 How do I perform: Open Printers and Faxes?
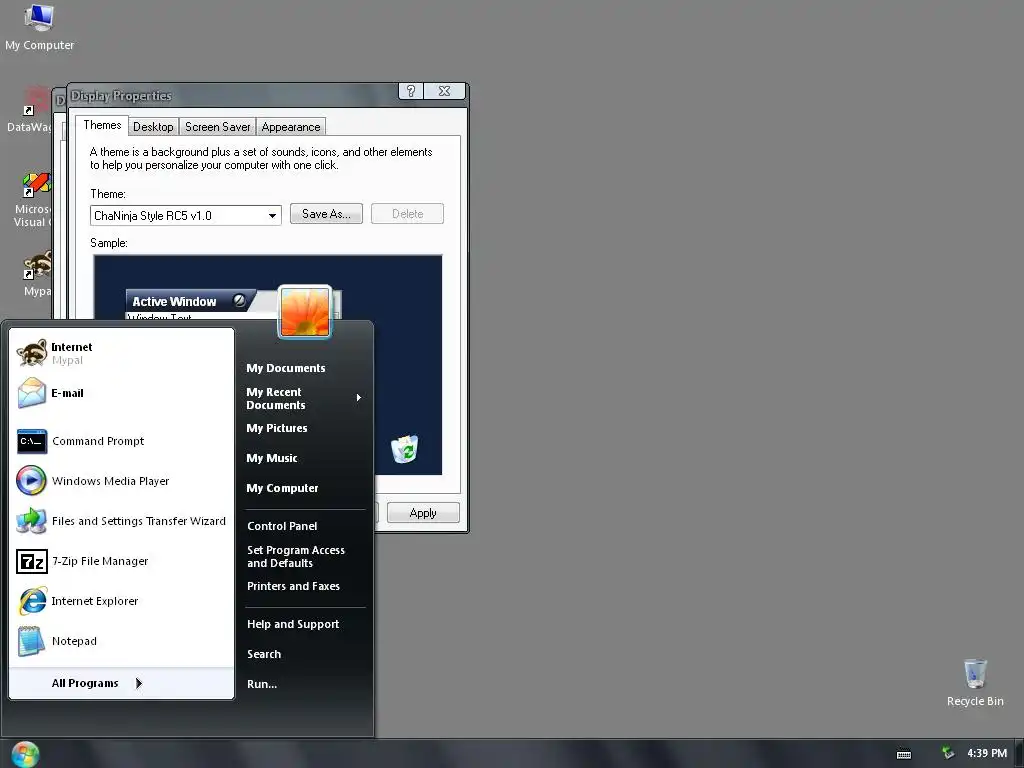coord(293,586)
